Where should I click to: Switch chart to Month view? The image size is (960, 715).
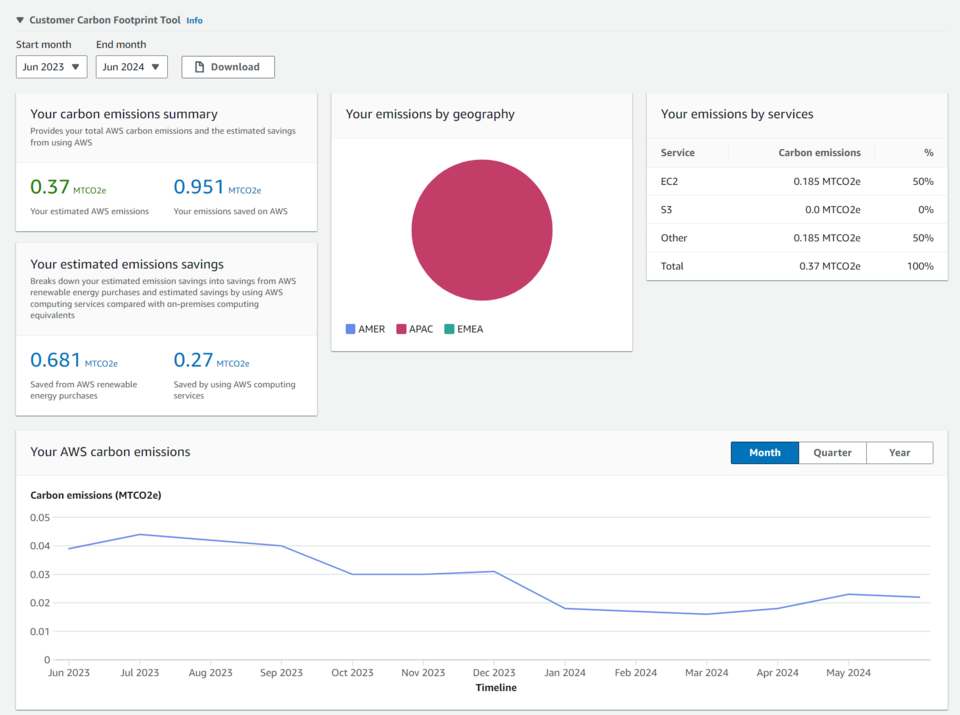[x=765, y=452]
